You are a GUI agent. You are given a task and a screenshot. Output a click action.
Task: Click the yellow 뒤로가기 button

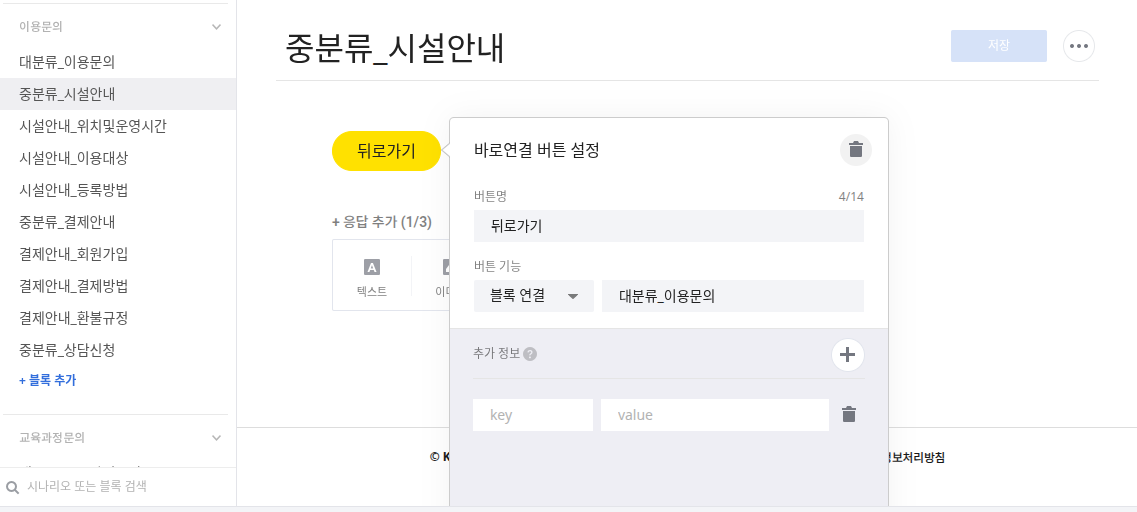386,151
